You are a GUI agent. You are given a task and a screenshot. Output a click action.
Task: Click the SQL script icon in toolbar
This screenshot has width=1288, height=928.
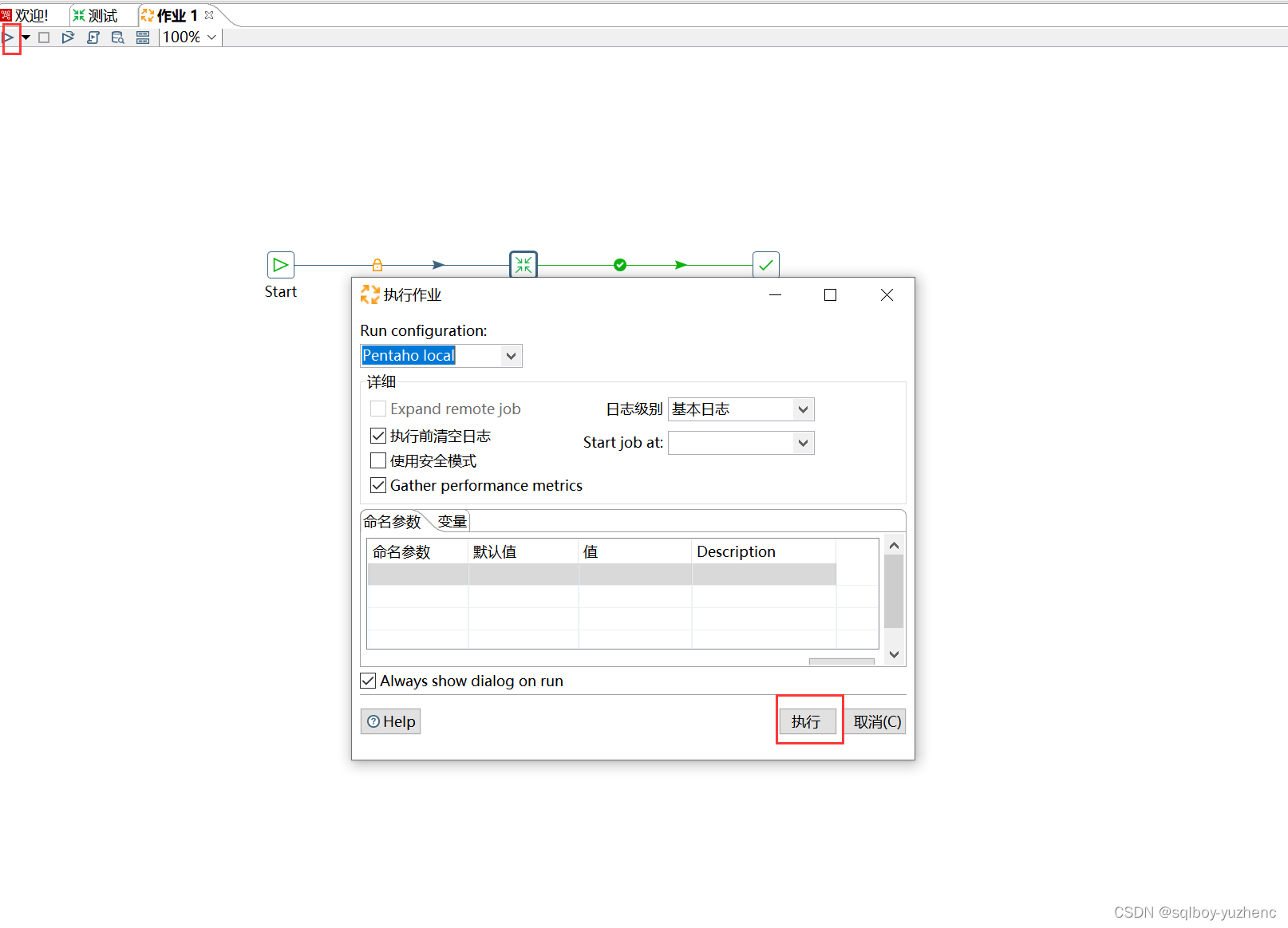coord(93,38)
